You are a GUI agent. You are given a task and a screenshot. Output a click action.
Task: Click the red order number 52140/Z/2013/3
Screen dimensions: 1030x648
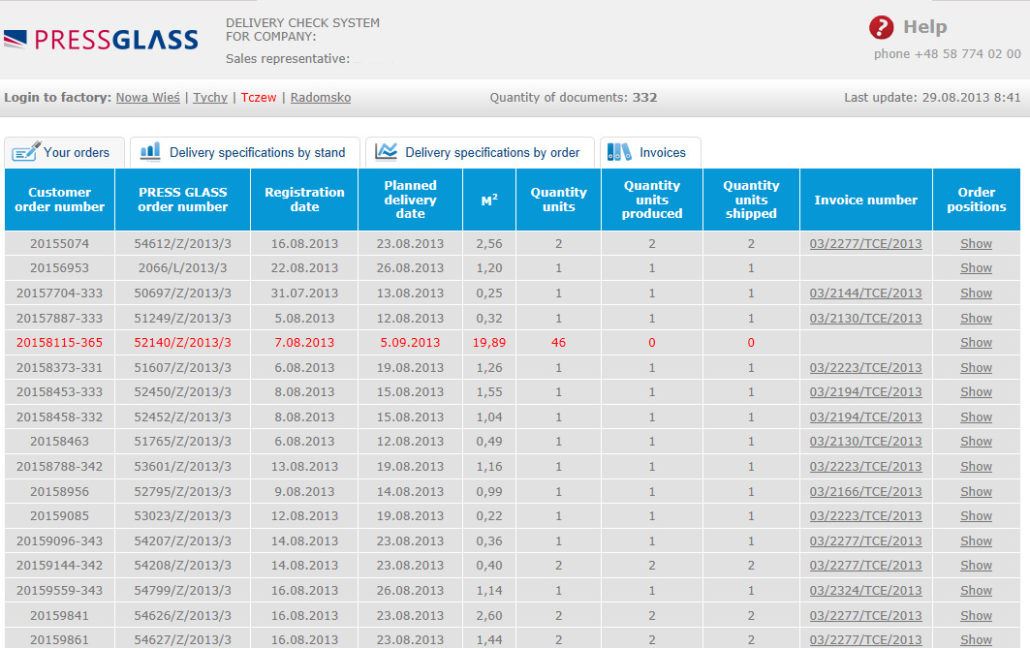coord(183,342)
